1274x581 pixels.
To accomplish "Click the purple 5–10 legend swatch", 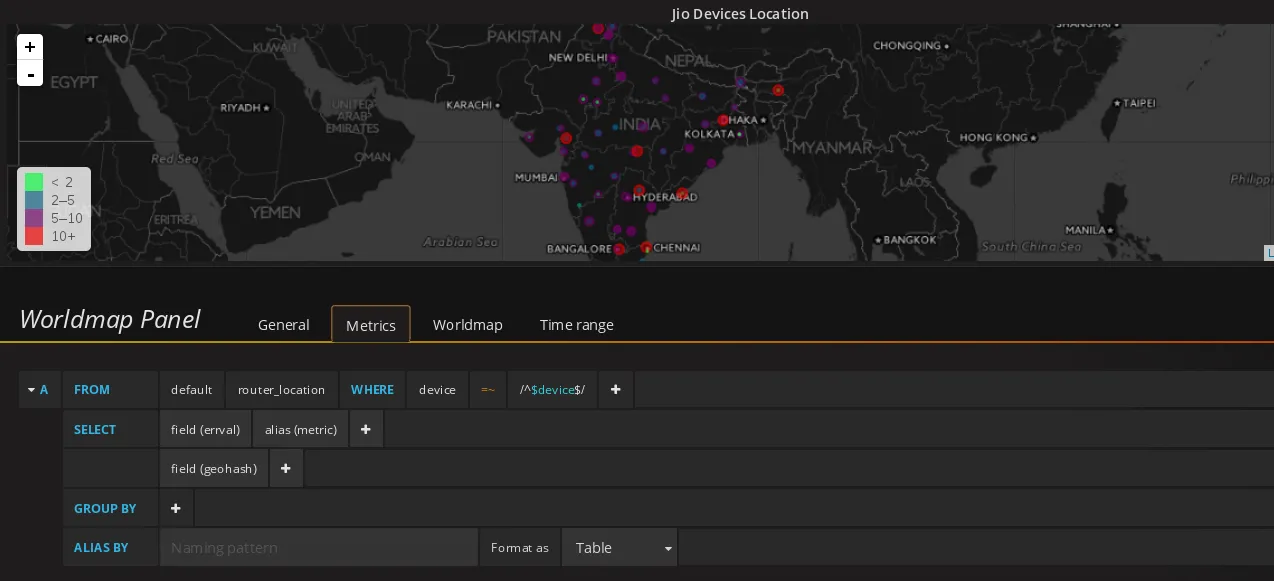I will coord(34,218).
